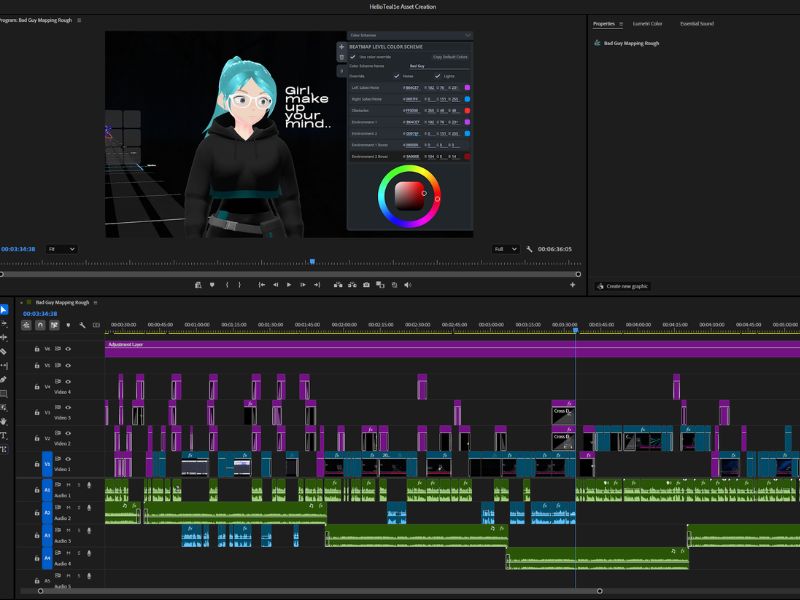Screen dimensions: 800x600
Task: Open Program monitor wrench settings
Action: click(529, 249)
